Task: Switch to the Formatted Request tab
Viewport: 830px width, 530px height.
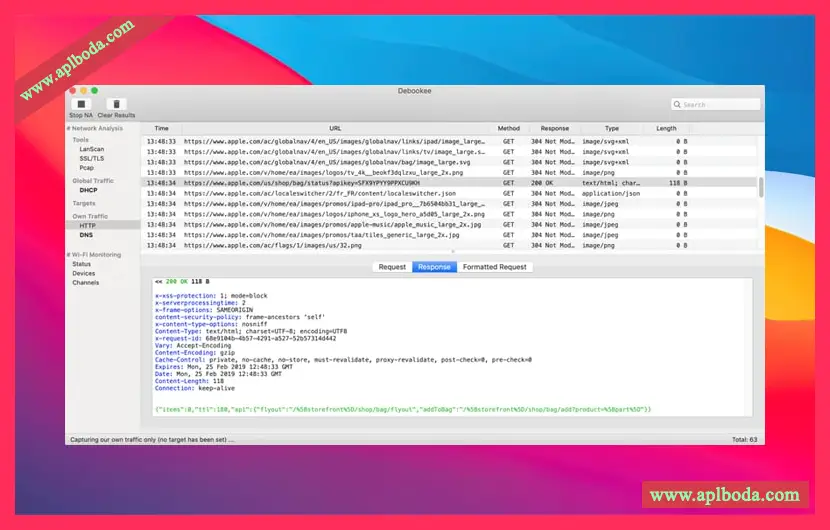Action: tap(494, 267)
